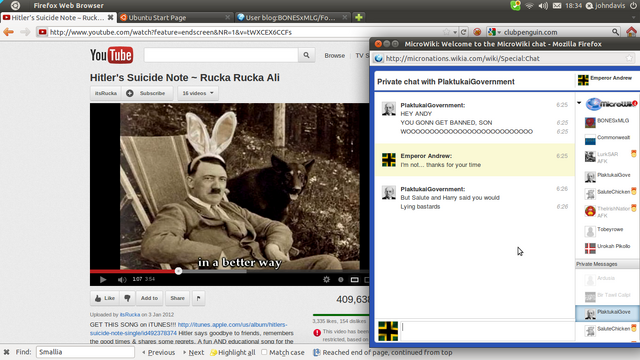
Task: Click the video progress bar
Action: (x=229, y=271)
